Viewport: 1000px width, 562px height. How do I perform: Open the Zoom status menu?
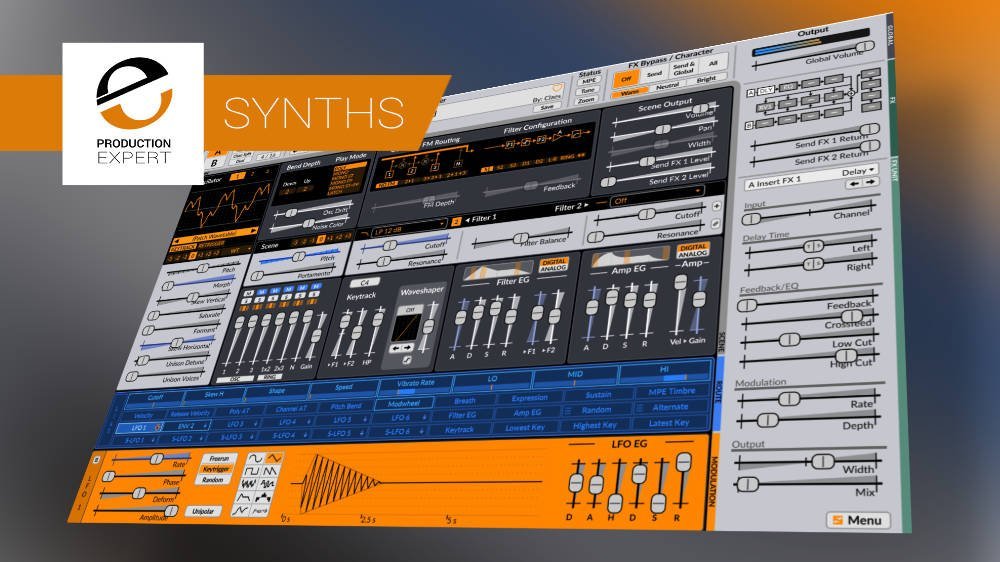tap(586, 101)
